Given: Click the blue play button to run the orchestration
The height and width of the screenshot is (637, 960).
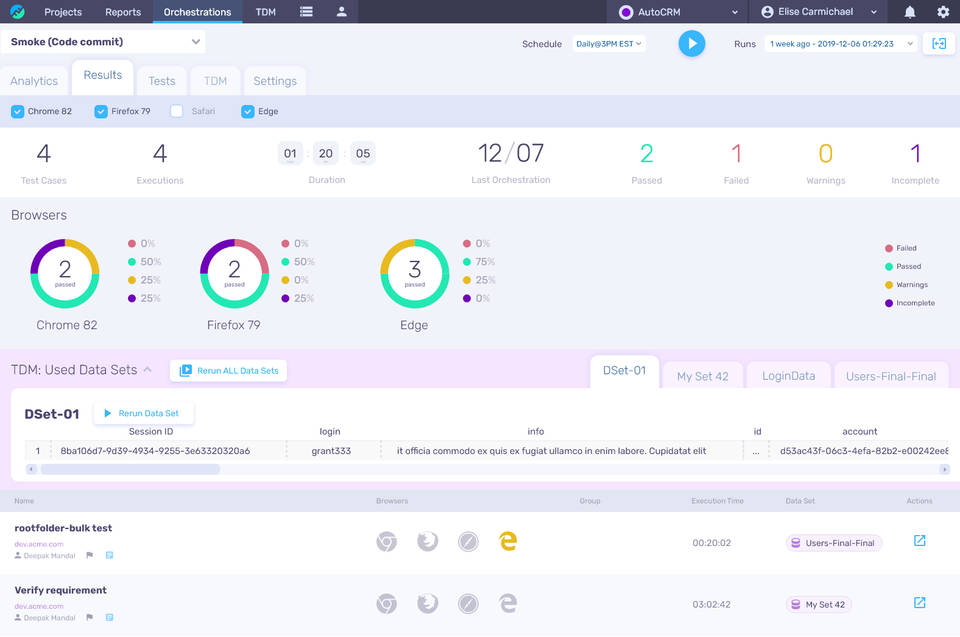Looking at the screenshot, I should point(691,43).
